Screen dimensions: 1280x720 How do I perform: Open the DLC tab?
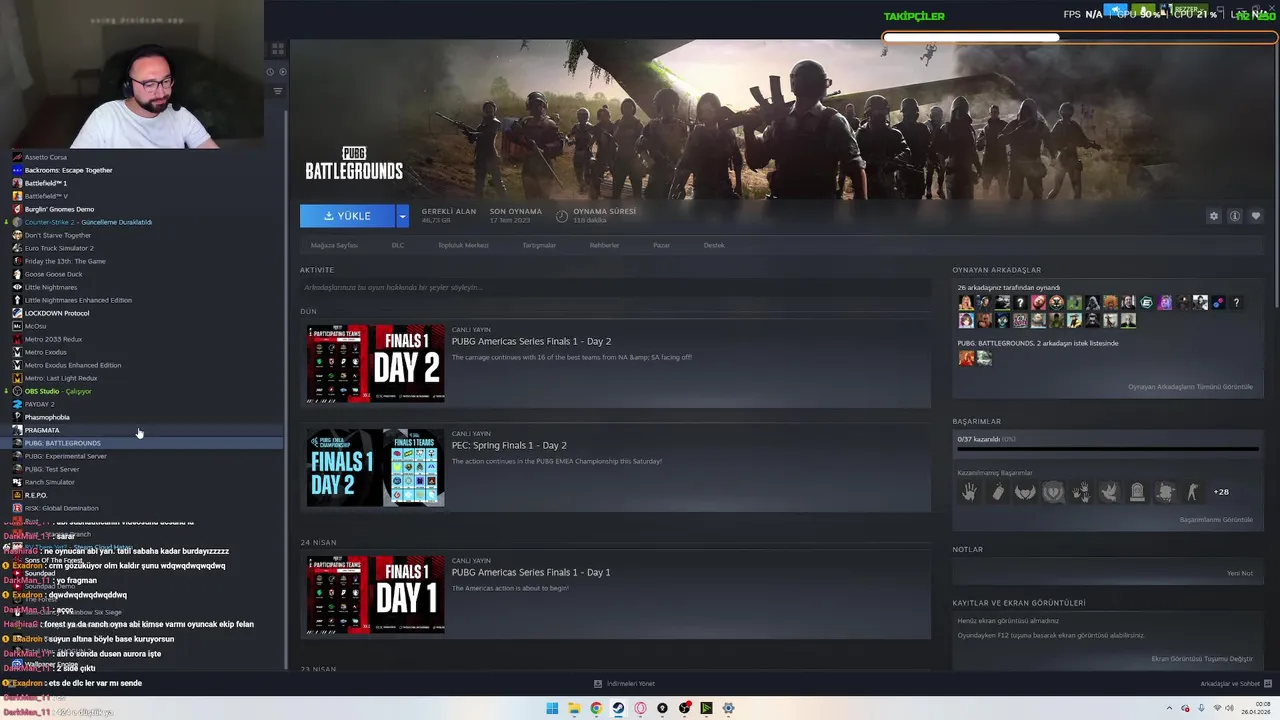[398, 245]
